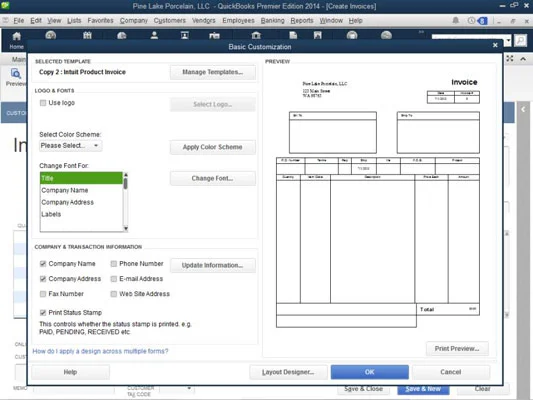Screen dimensions: 533x400
Task: Open Home from the icon bar
Action: coord(16,40)
